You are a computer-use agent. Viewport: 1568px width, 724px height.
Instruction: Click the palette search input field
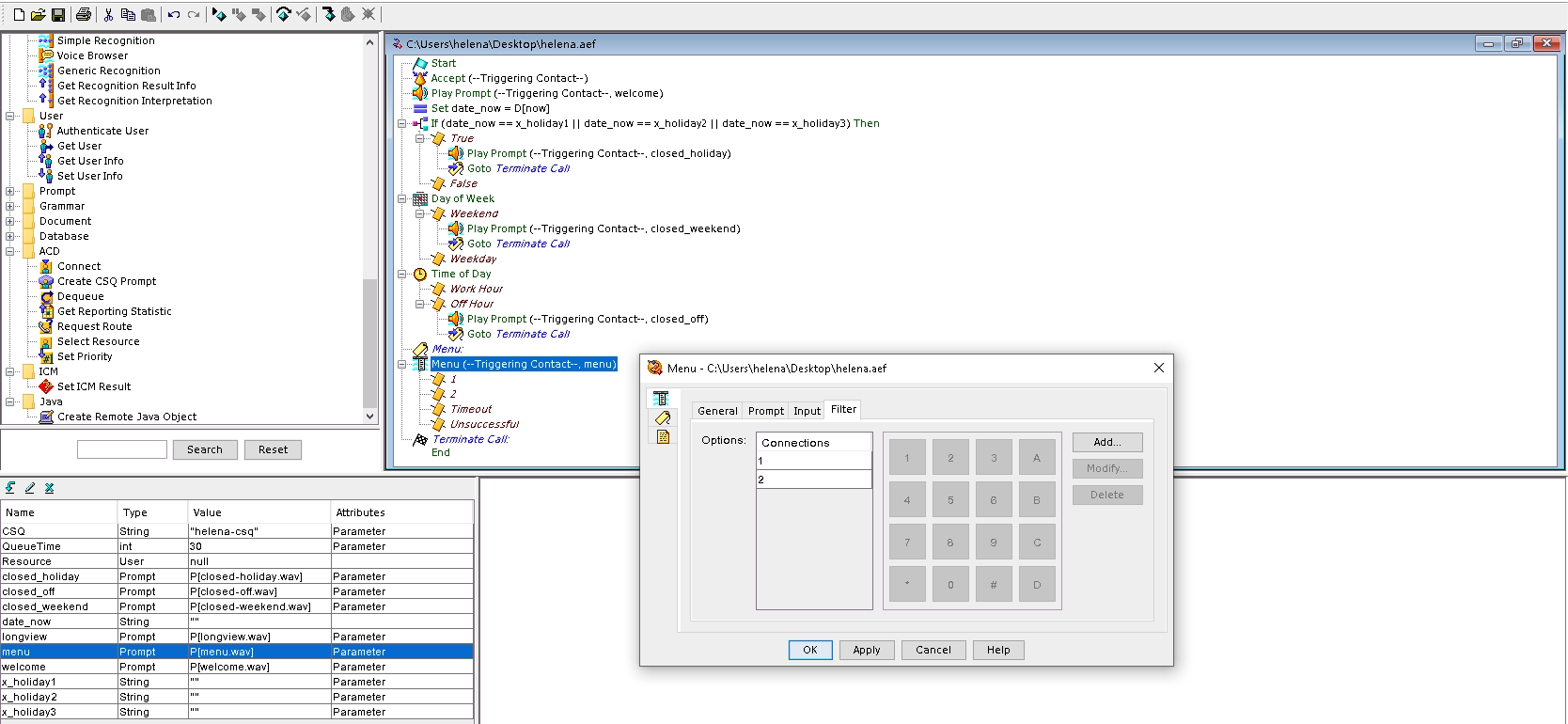121,449
